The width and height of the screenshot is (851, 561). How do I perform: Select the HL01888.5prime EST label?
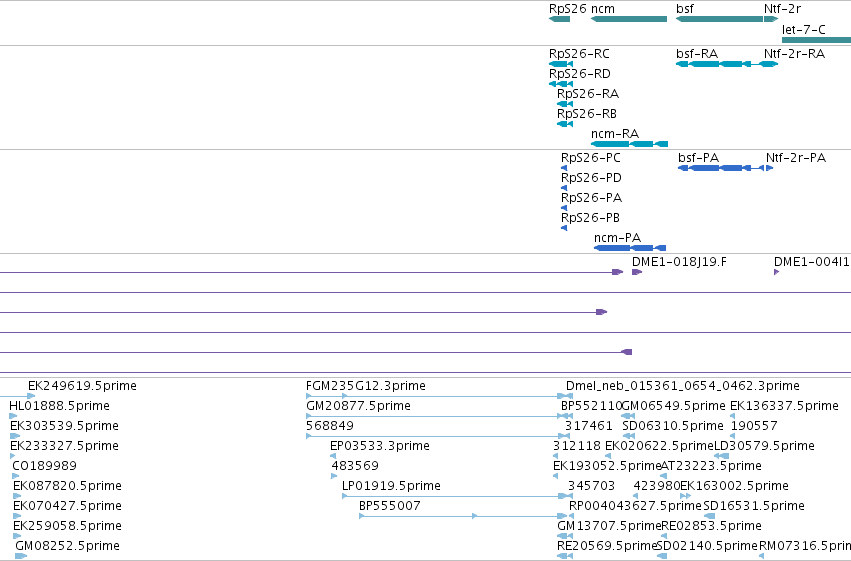(x=59, y=406)
